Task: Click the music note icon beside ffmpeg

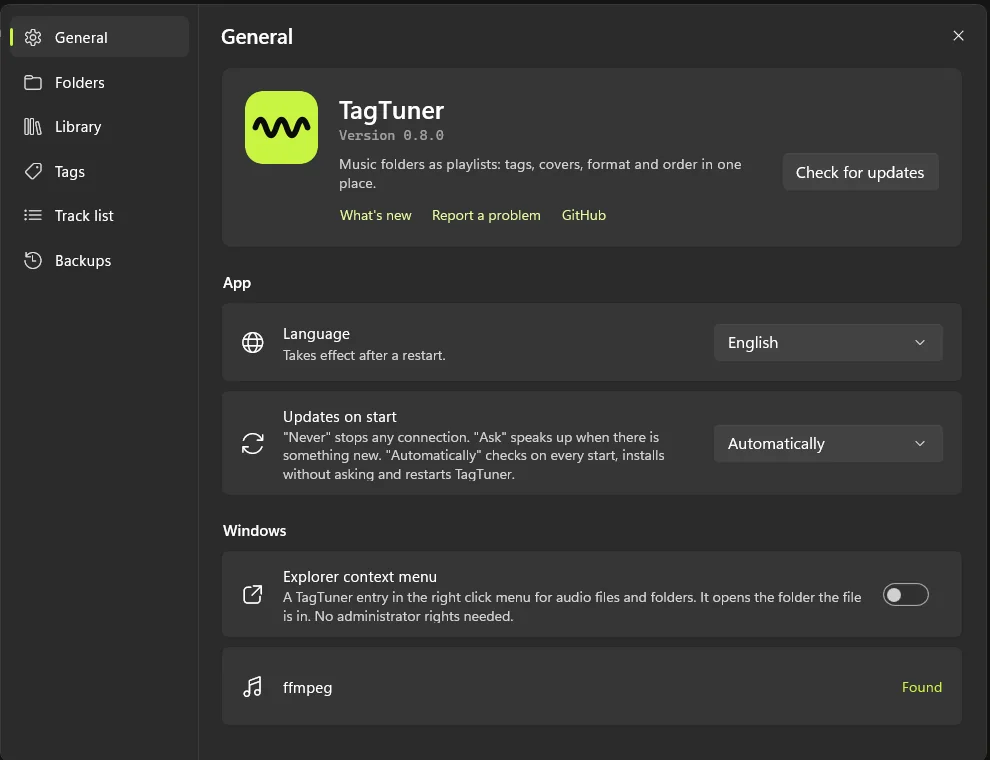Action: pos(253,687)
